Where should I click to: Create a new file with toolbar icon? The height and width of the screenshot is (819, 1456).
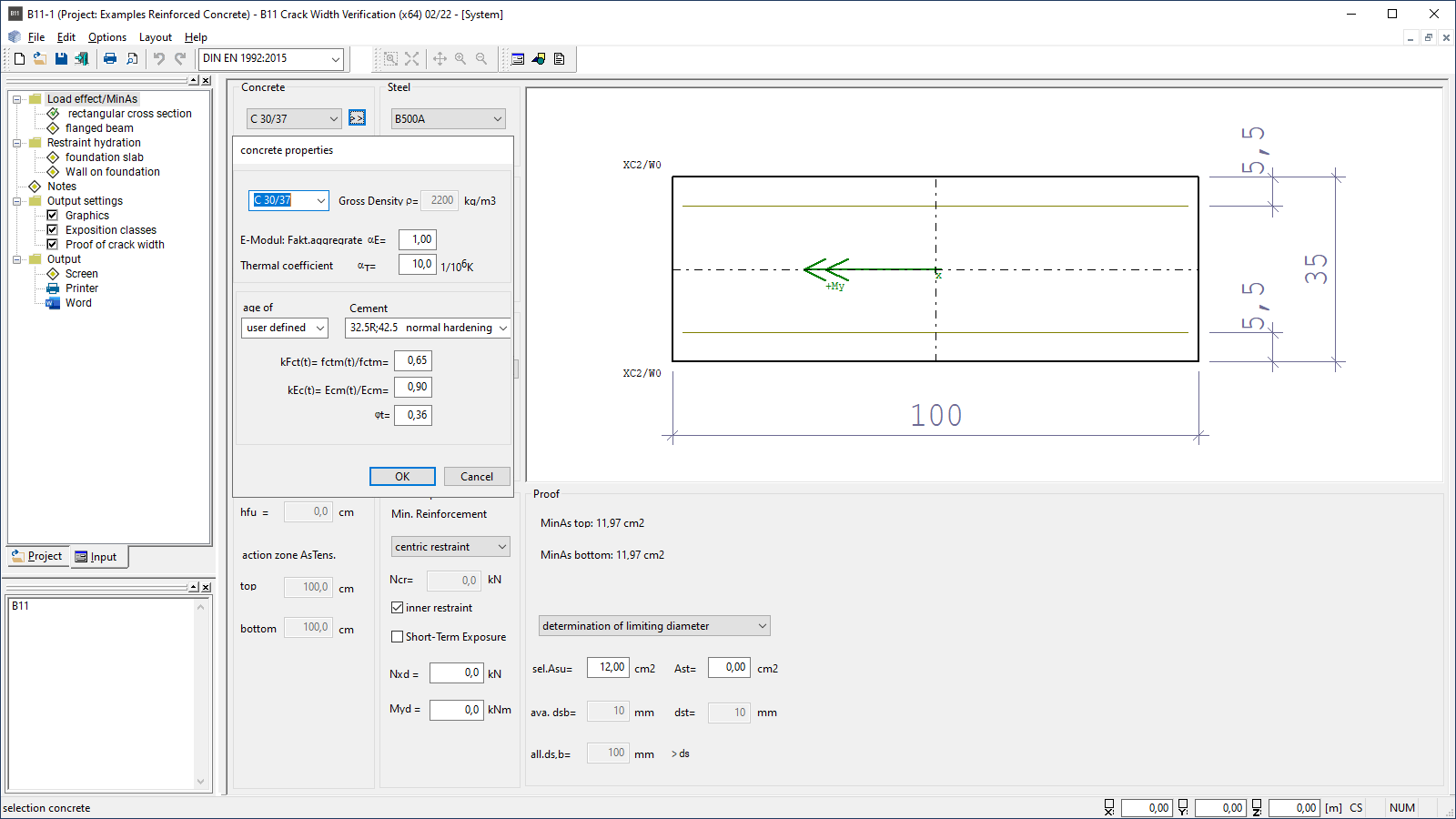click(x=19, y=58)
